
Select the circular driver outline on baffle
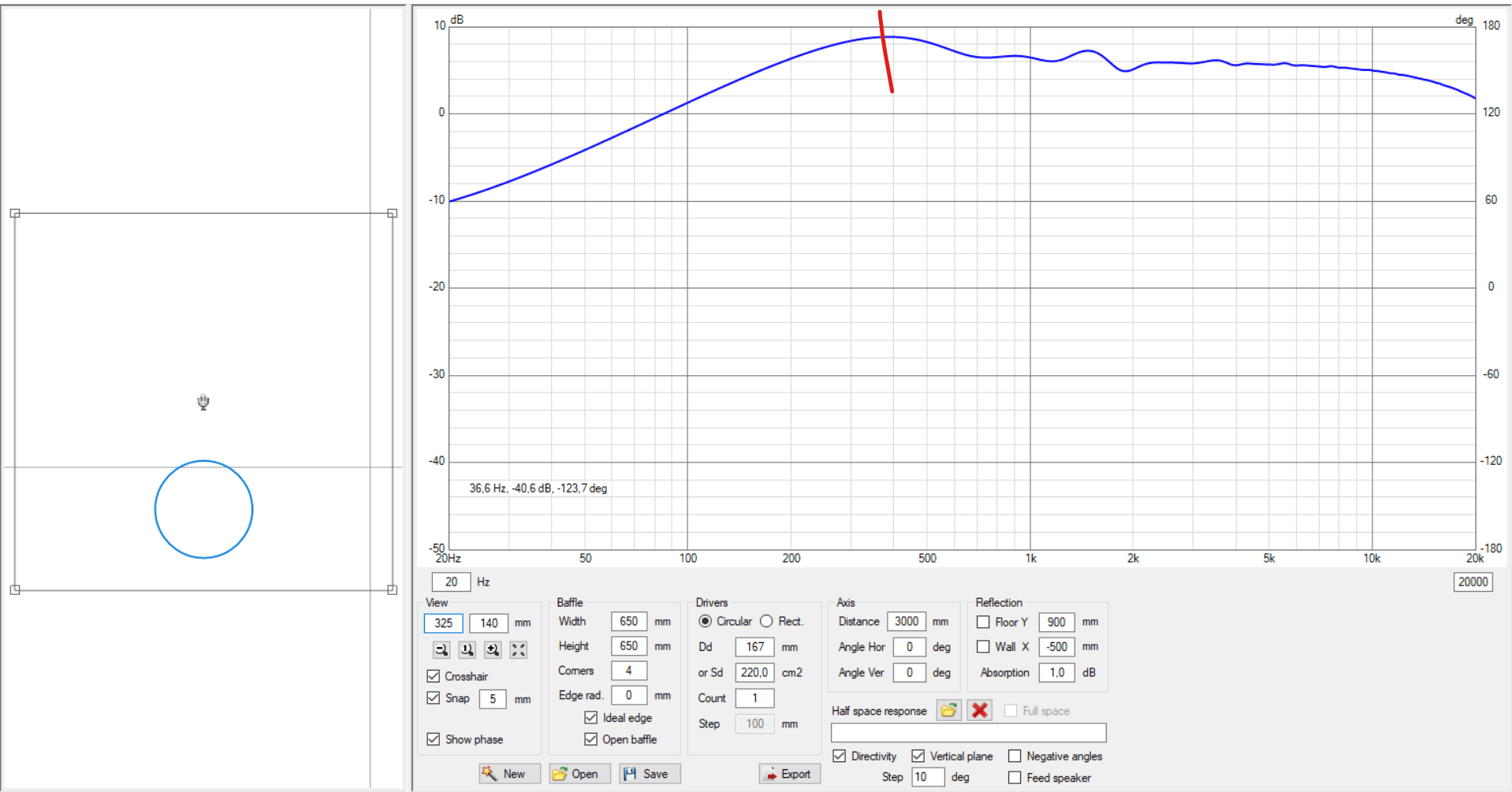pyautogui.click(x=203, y=509)
